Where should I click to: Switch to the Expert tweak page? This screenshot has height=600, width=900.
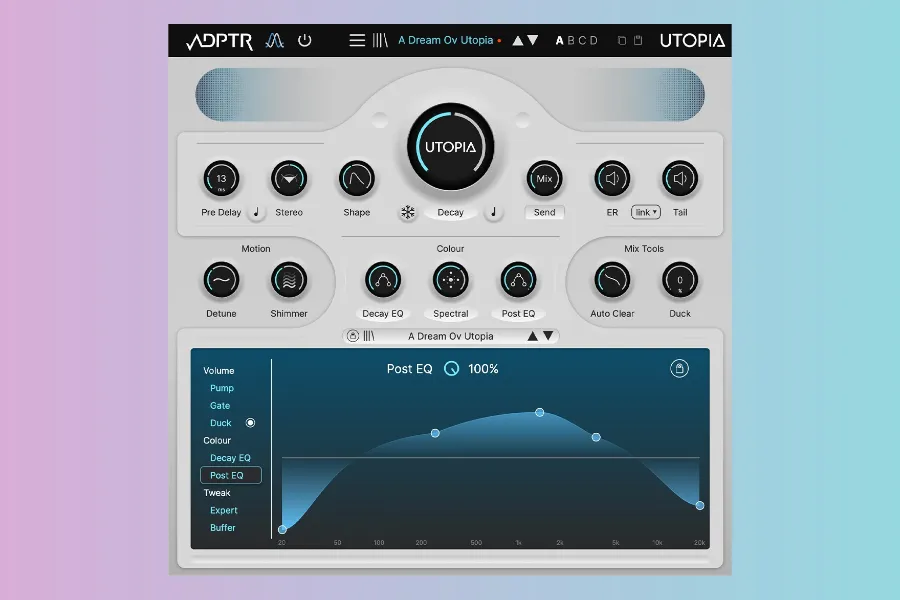click(224, 510)
